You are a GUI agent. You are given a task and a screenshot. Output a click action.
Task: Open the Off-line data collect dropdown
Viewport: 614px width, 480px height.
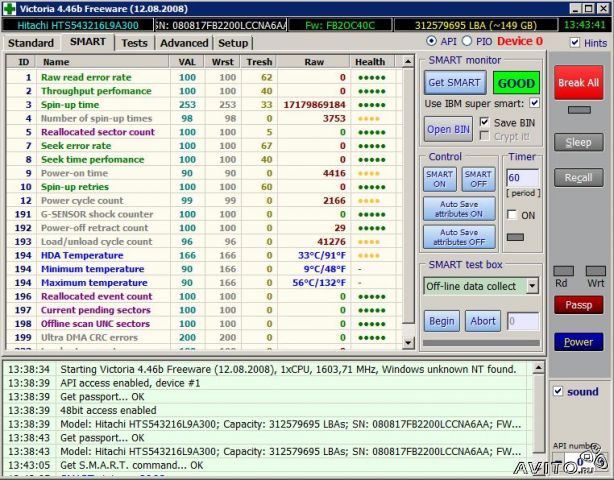(532, 286)
